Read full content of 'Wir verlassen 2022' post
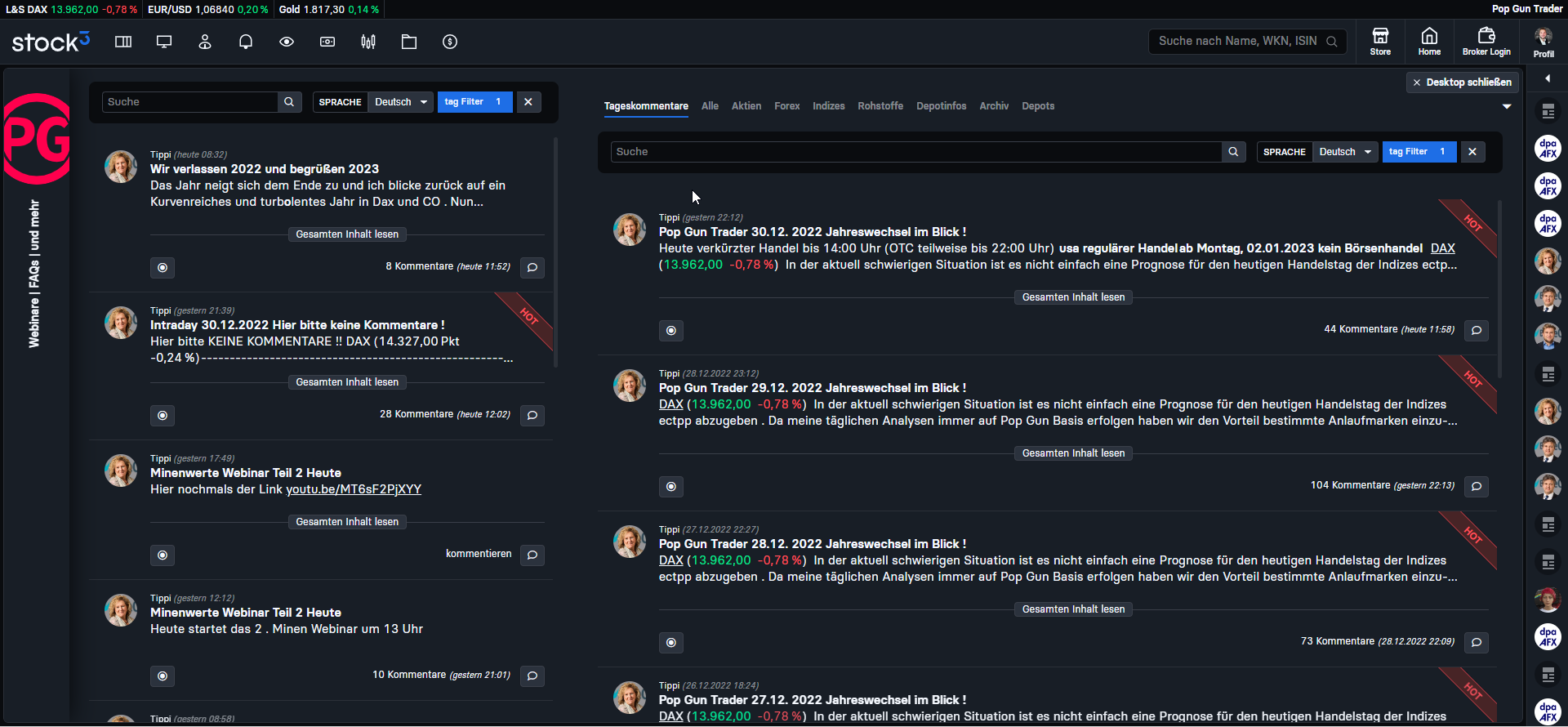 pos(347,234)
